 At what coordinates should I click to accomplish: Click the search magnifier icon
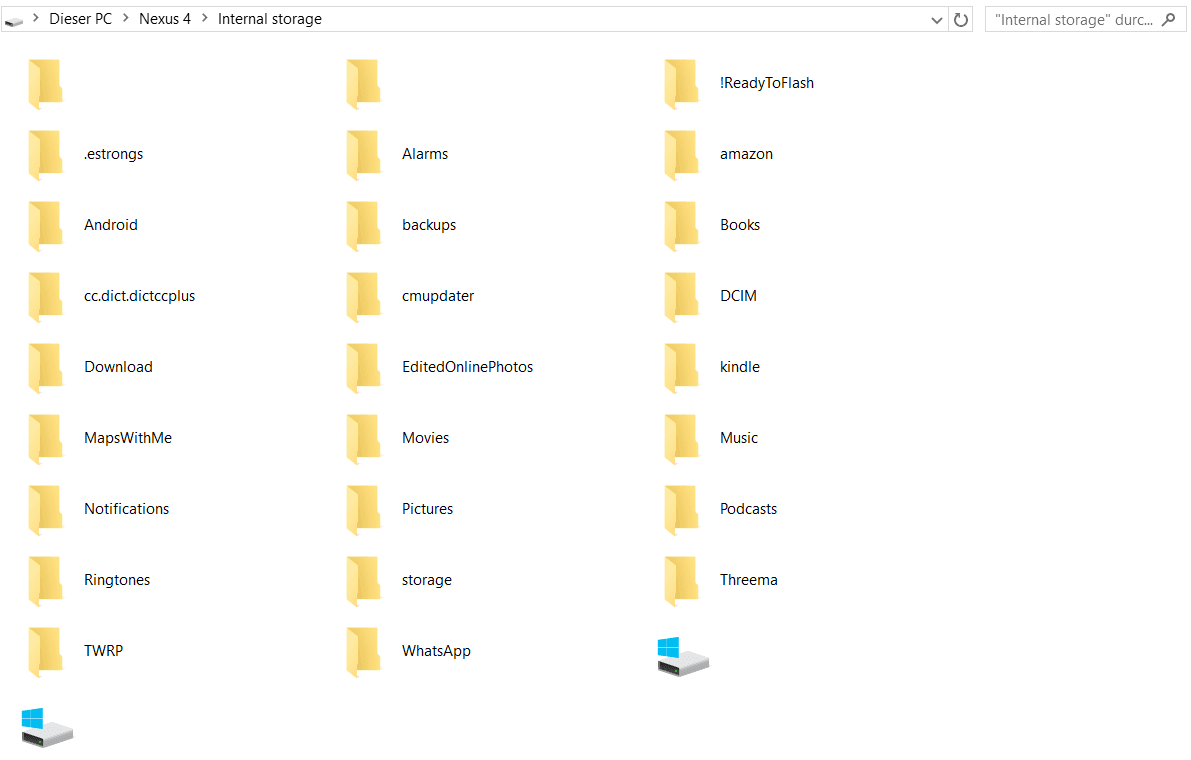click(1169, 20)
